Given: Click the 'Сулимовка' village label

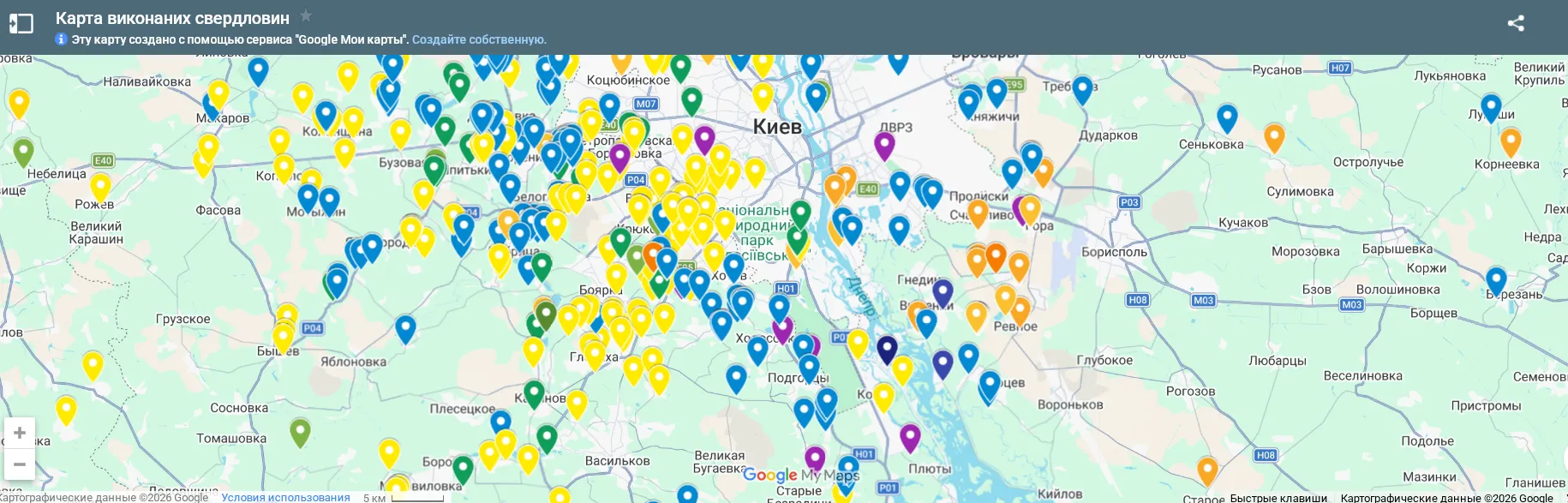Looking at the screenshot, I should 1300,192.
